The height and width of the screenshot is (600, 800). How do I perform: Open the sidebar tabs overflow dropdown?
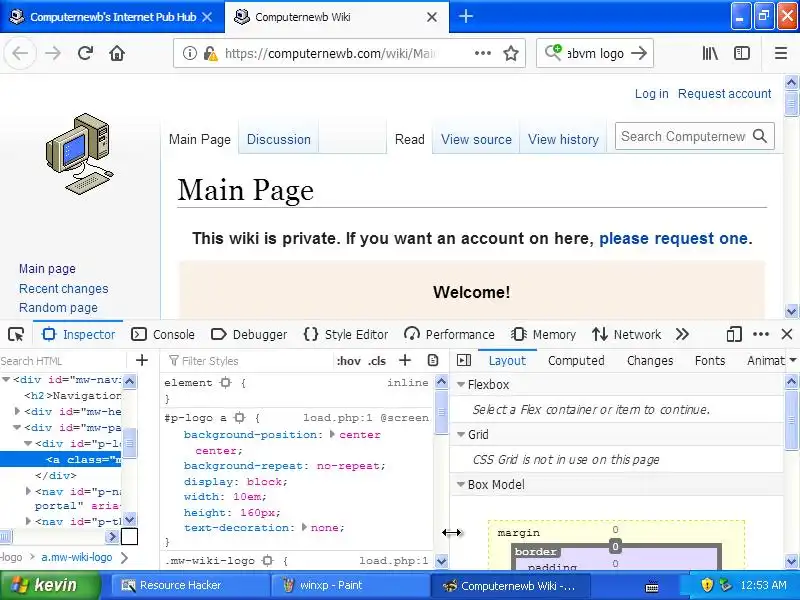click(x=793, y=360)
